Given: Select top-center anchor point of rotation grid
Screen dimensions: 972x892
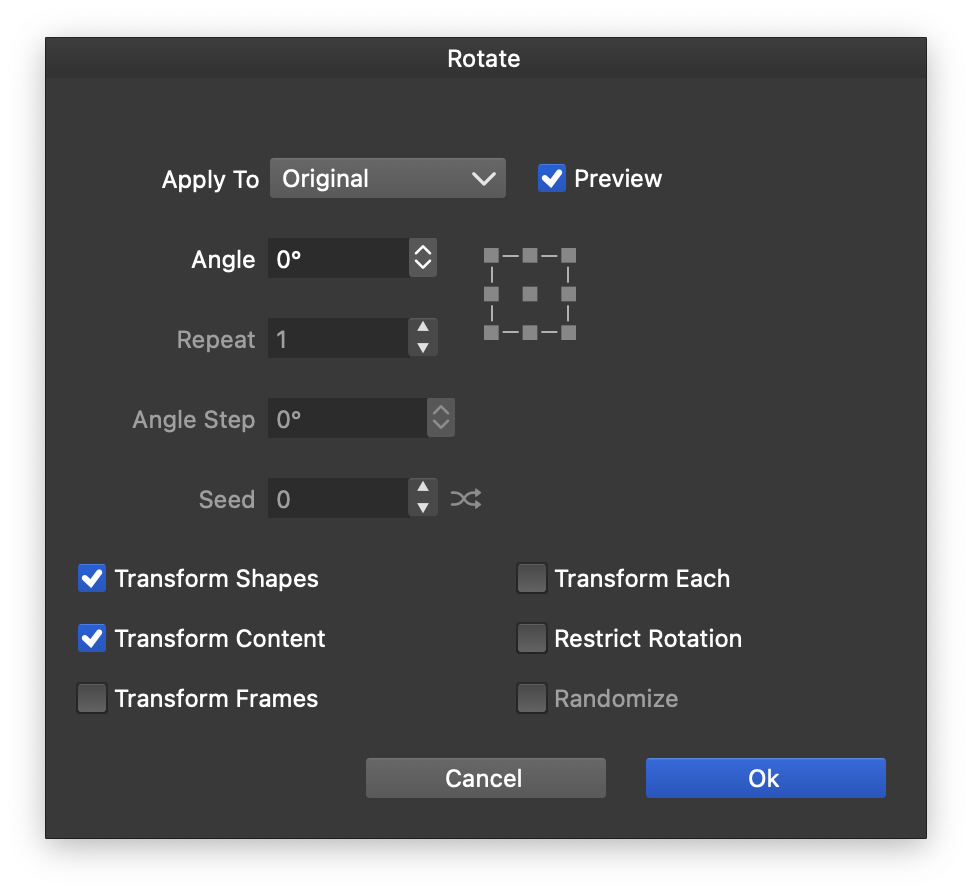Looking at the screenshot, I should pos(530,256).
